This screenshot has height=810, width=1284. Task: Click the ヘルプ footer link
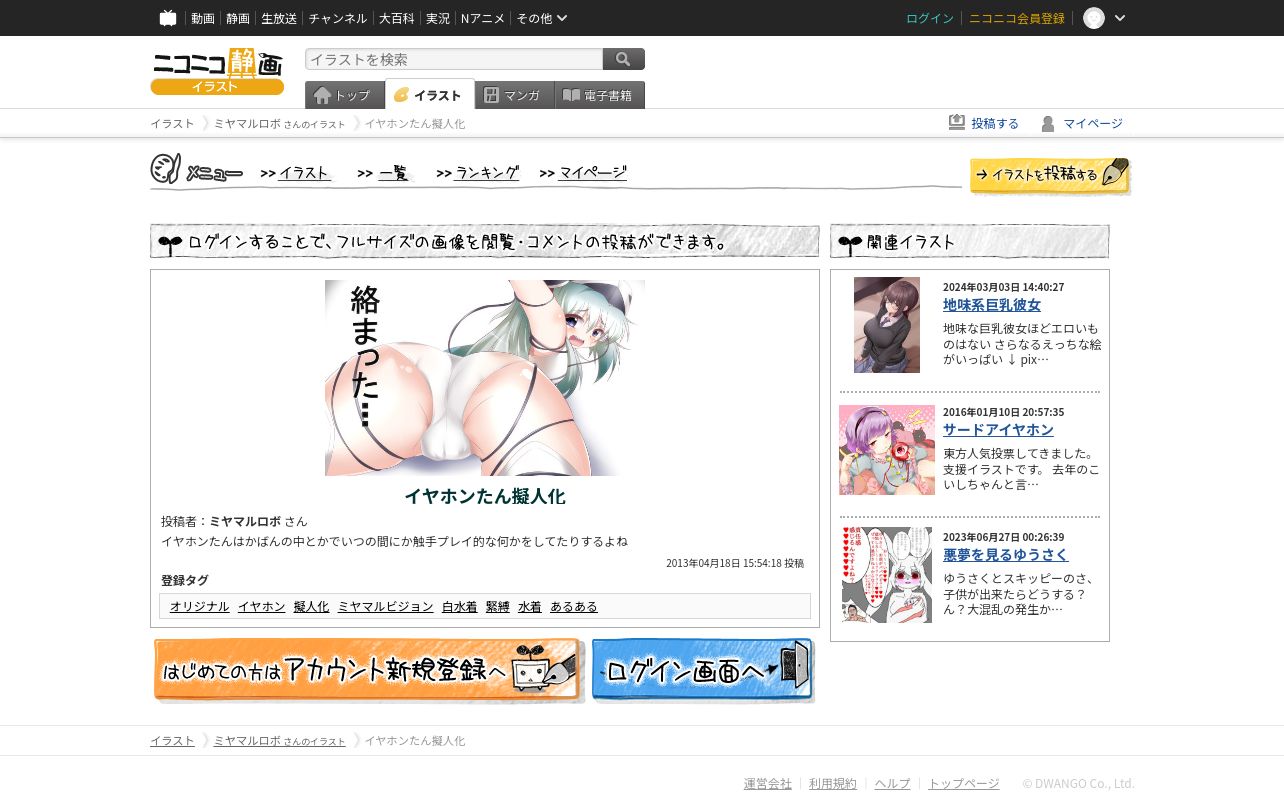[893, 784]
